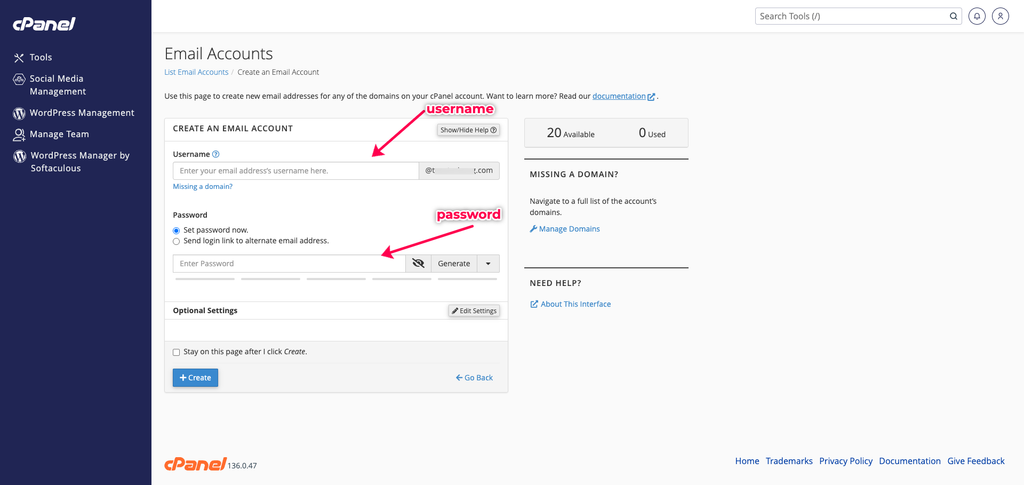Open the Give Feedback footer link
The height and width of the screenshot is (485, 1024).
pyautogui.click(x=976, y=461)
